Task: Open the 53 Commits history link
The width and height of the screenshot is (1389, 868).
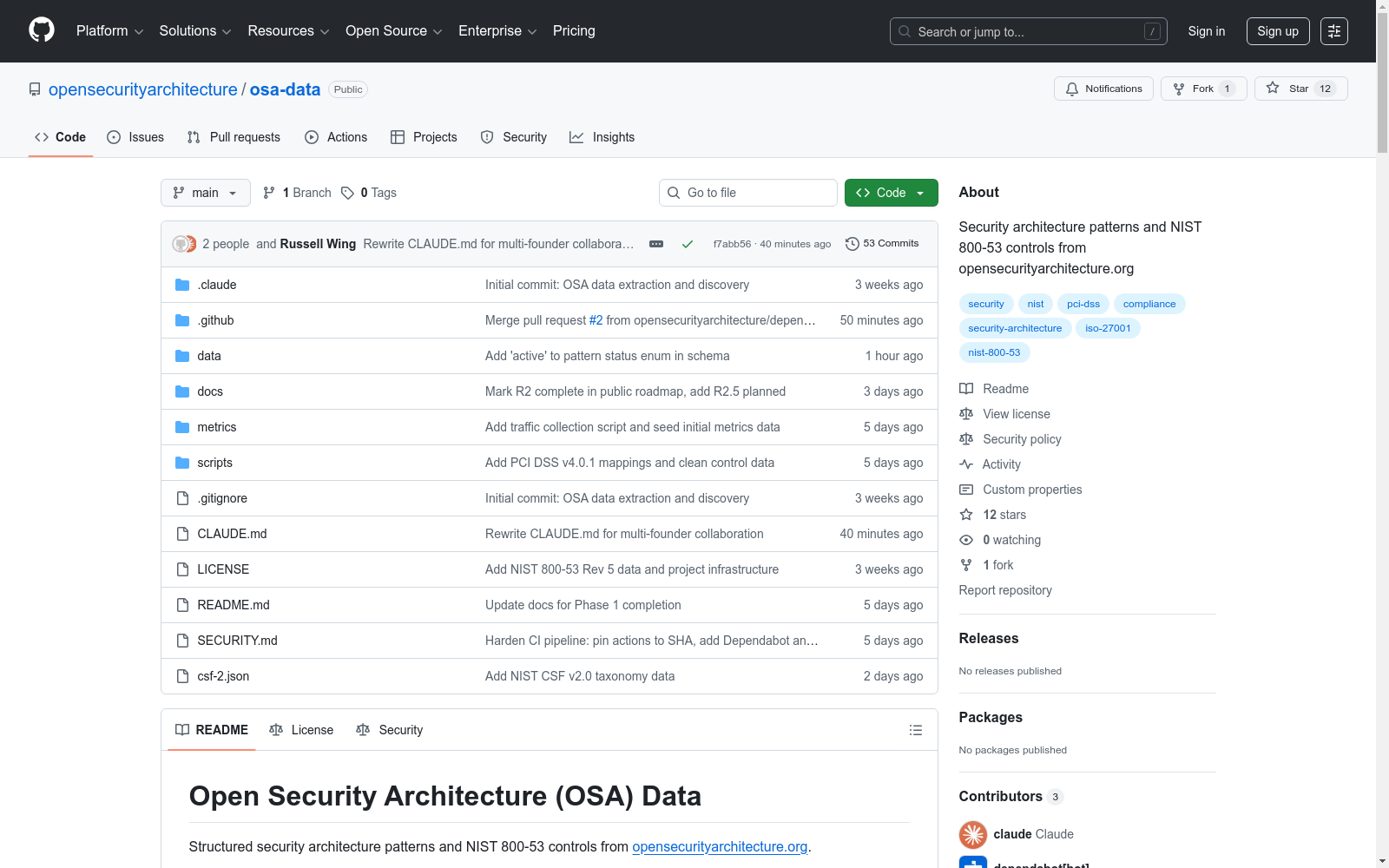Action: (882, 244)
